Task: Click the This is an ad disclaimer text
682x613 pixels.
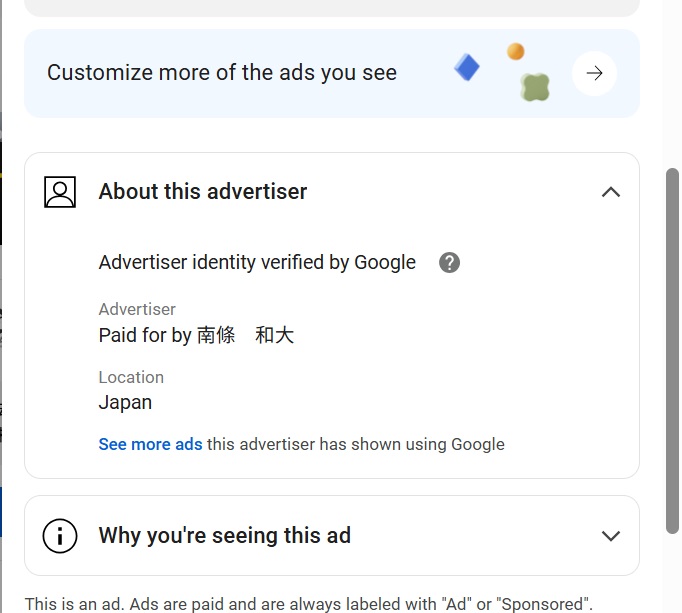Action: [x=309, y=604]
